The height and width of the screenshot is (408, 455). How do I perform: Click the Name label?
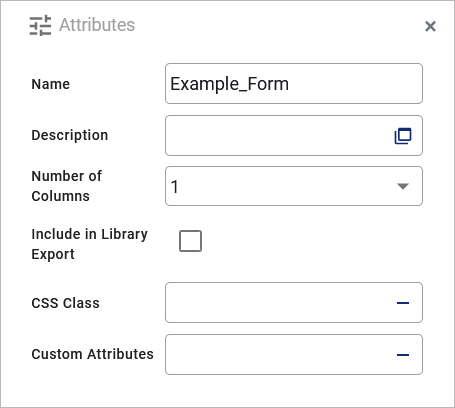coord(51,84)
